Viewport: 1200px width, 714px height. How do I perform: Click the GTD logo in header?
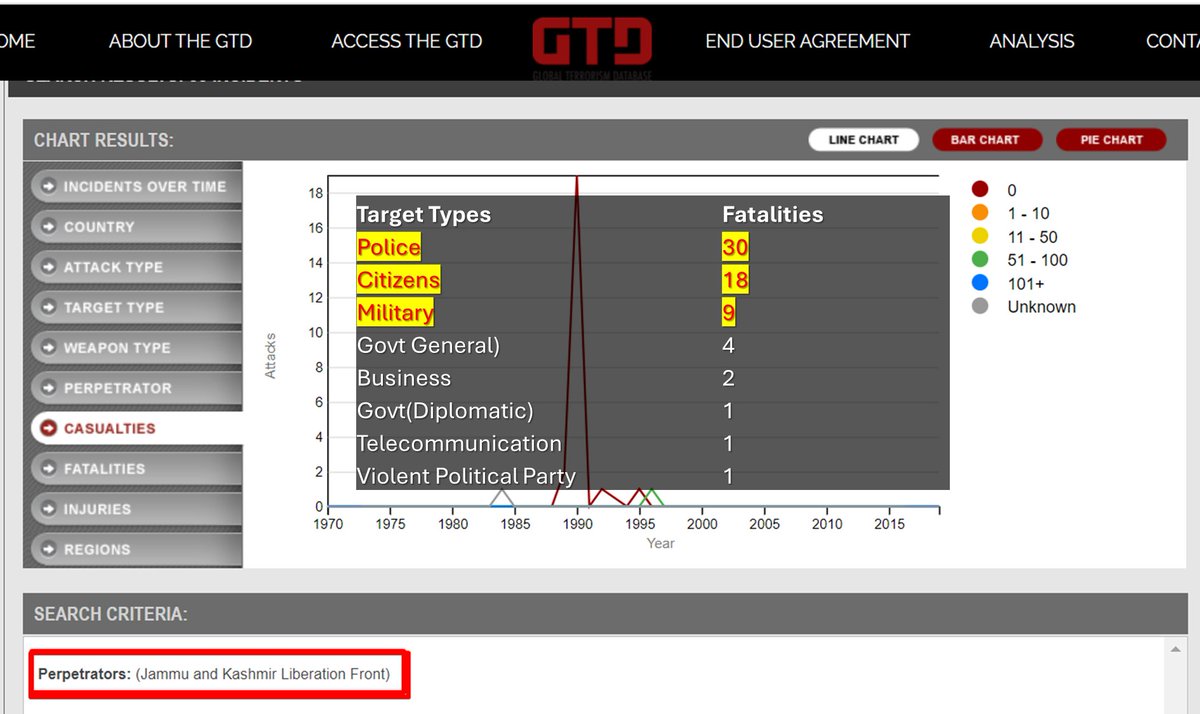[x=592, y=46]
